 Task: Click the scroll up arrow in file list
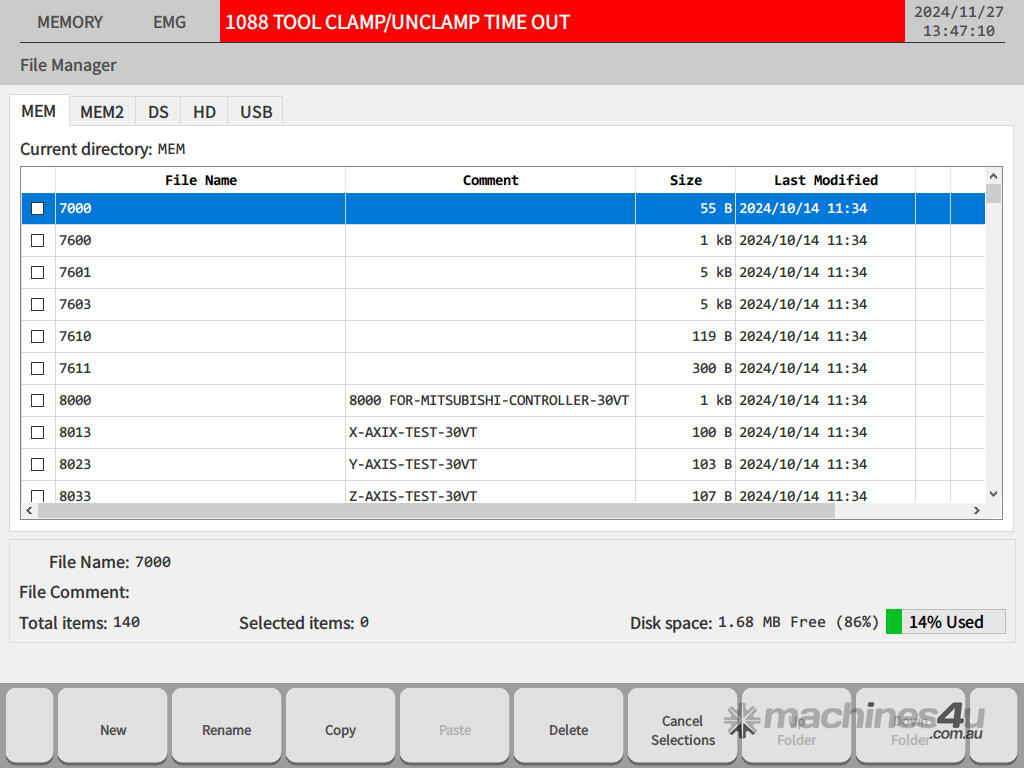[x=993, y=175]
